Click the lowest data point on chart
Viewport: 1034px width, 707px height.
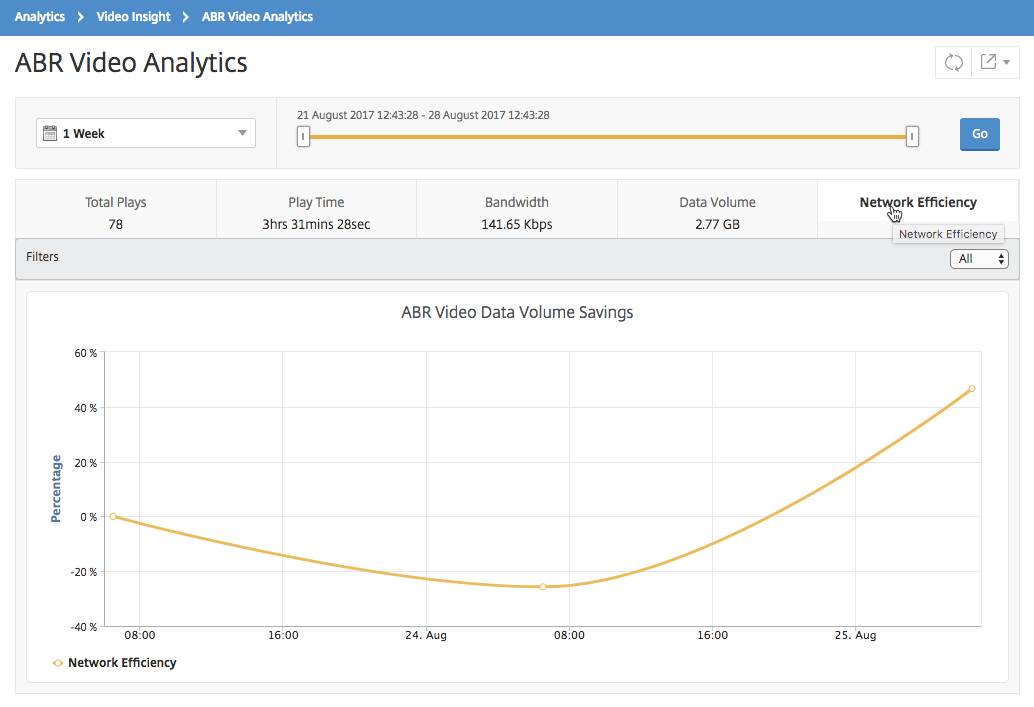(x=543, y=586)
